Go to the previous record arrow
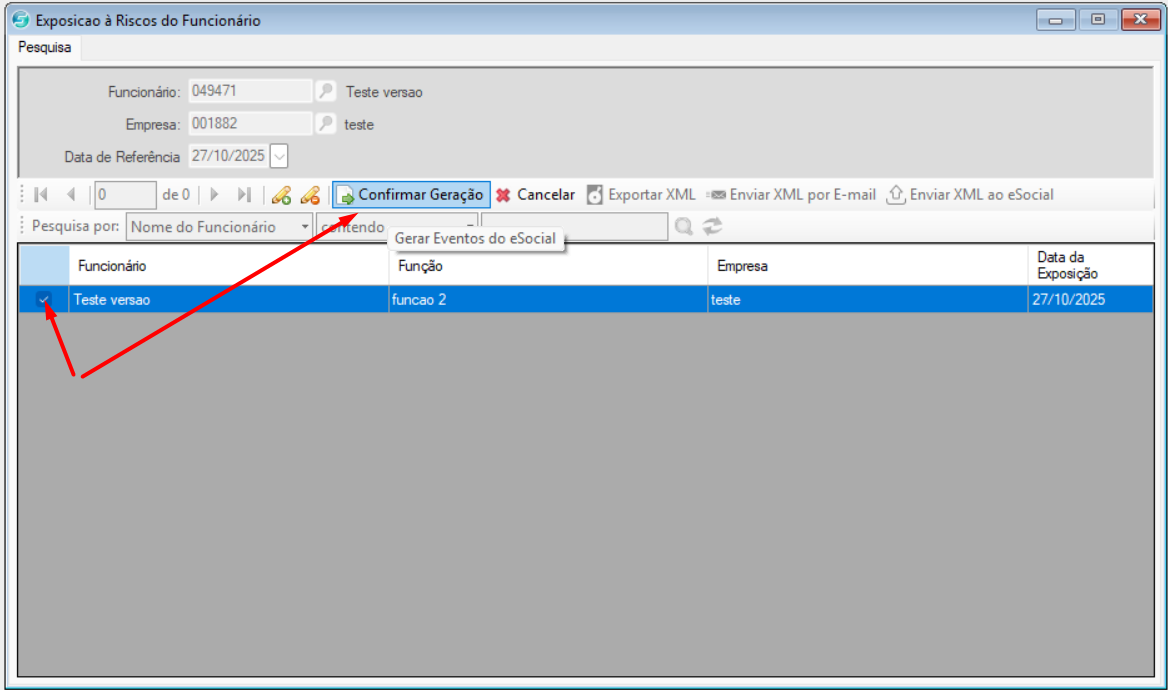Viewport: 1168px width, 690px height. click(x=71, y=195)
